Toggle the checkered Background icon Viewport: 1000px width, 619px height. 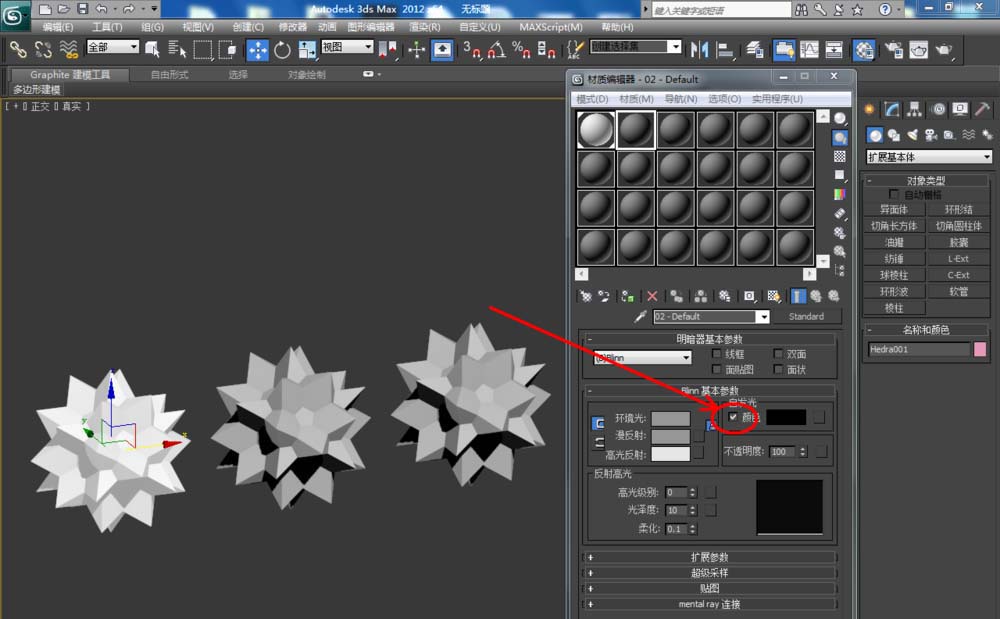pos(840,156)
